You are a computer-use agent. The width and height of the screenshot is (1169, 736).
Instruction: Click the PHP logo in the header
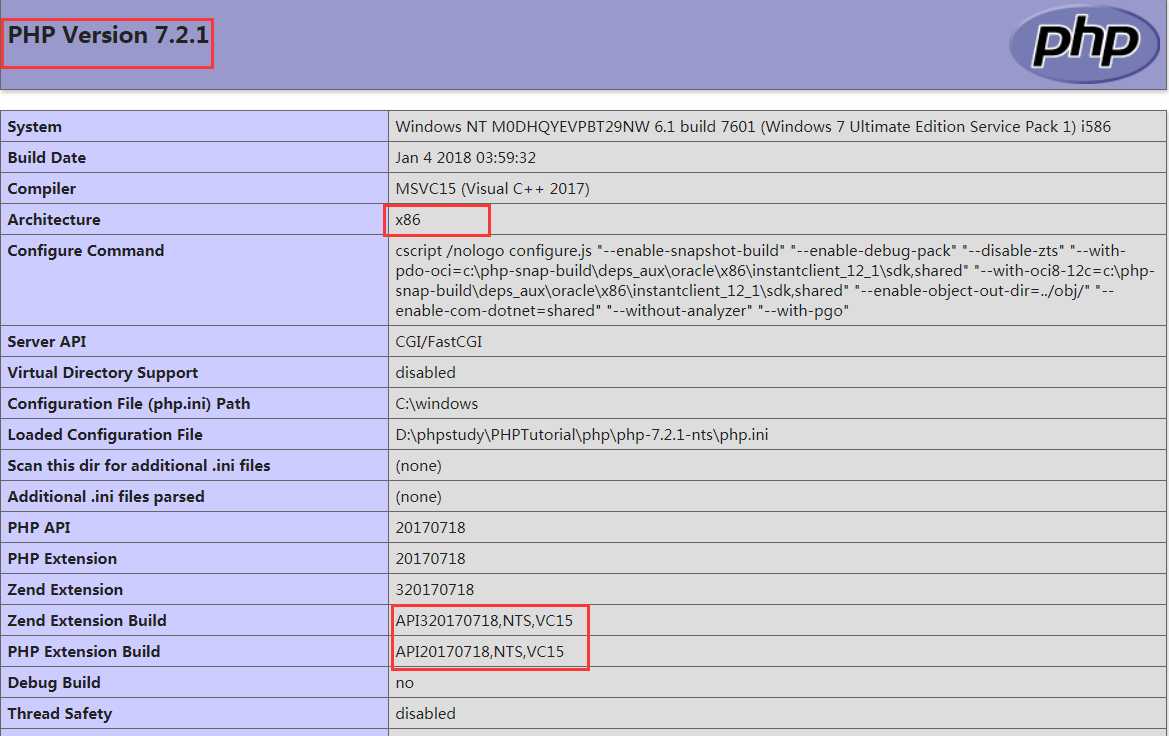click(x=1085, y=44)
